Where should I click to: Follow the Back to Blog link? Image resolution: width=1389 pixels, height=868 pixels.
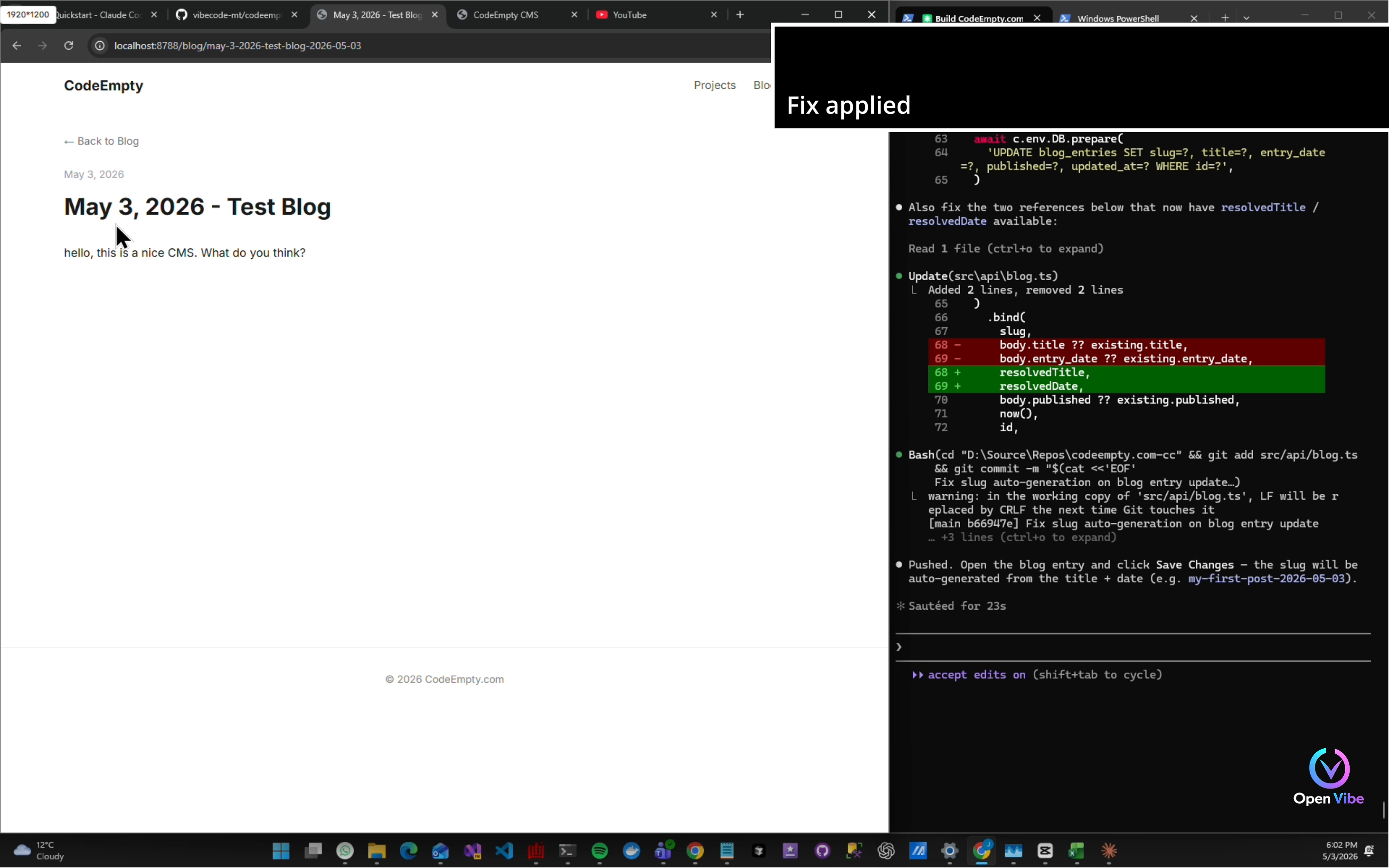pyautogui.click(x=102, y=141)
